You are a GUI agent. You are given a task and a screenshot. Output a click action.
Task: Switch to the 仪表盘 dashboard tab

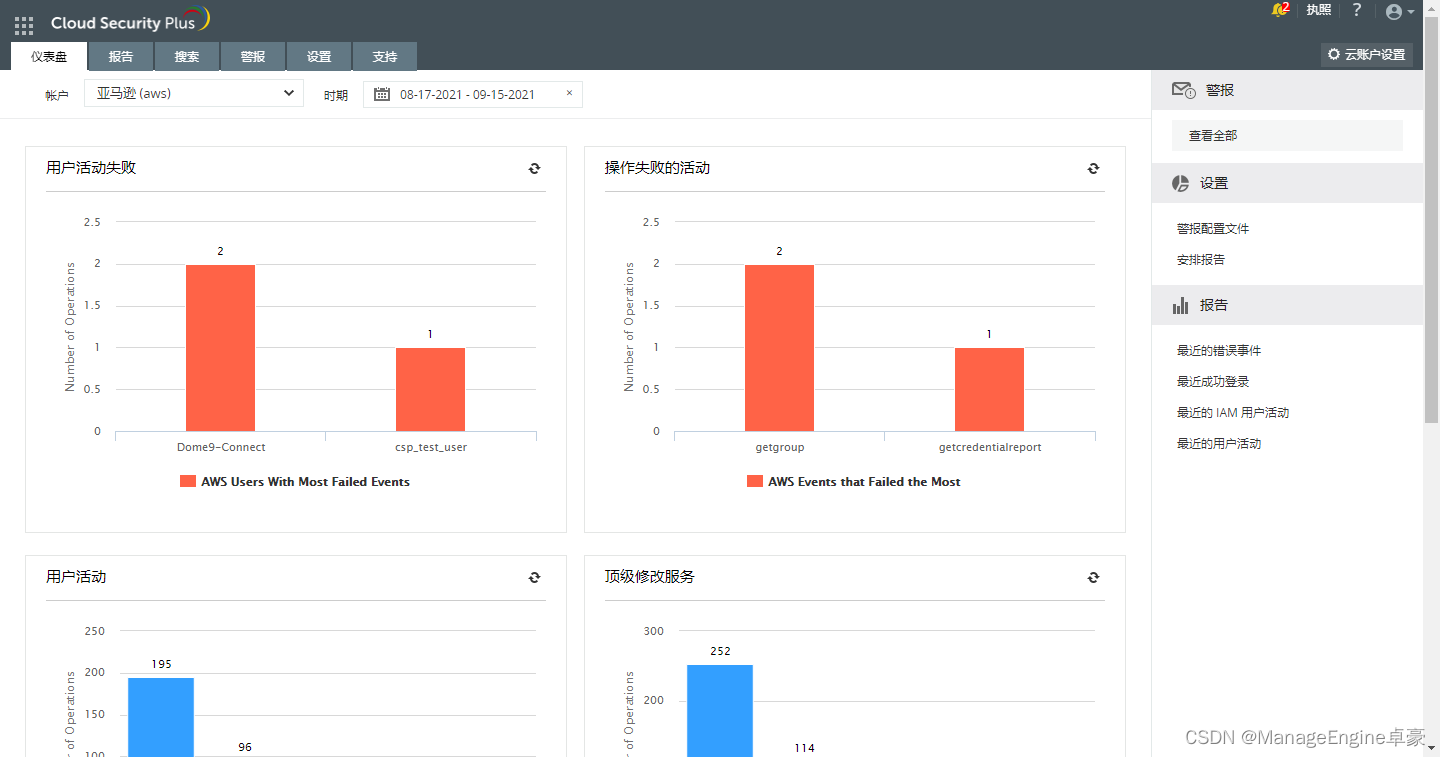coord(49,57)
